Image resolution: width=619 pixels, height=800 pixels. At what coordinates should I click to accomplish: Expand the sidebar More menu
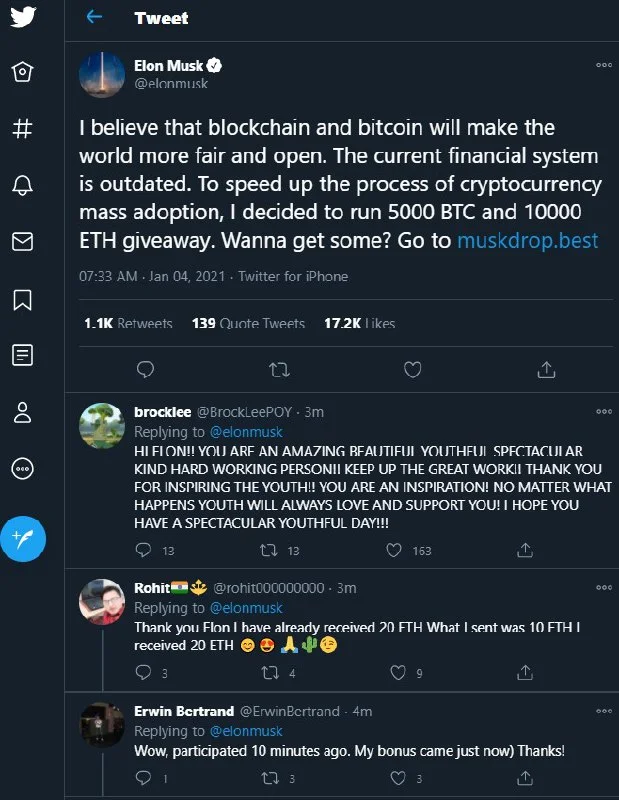coord(23,468)
